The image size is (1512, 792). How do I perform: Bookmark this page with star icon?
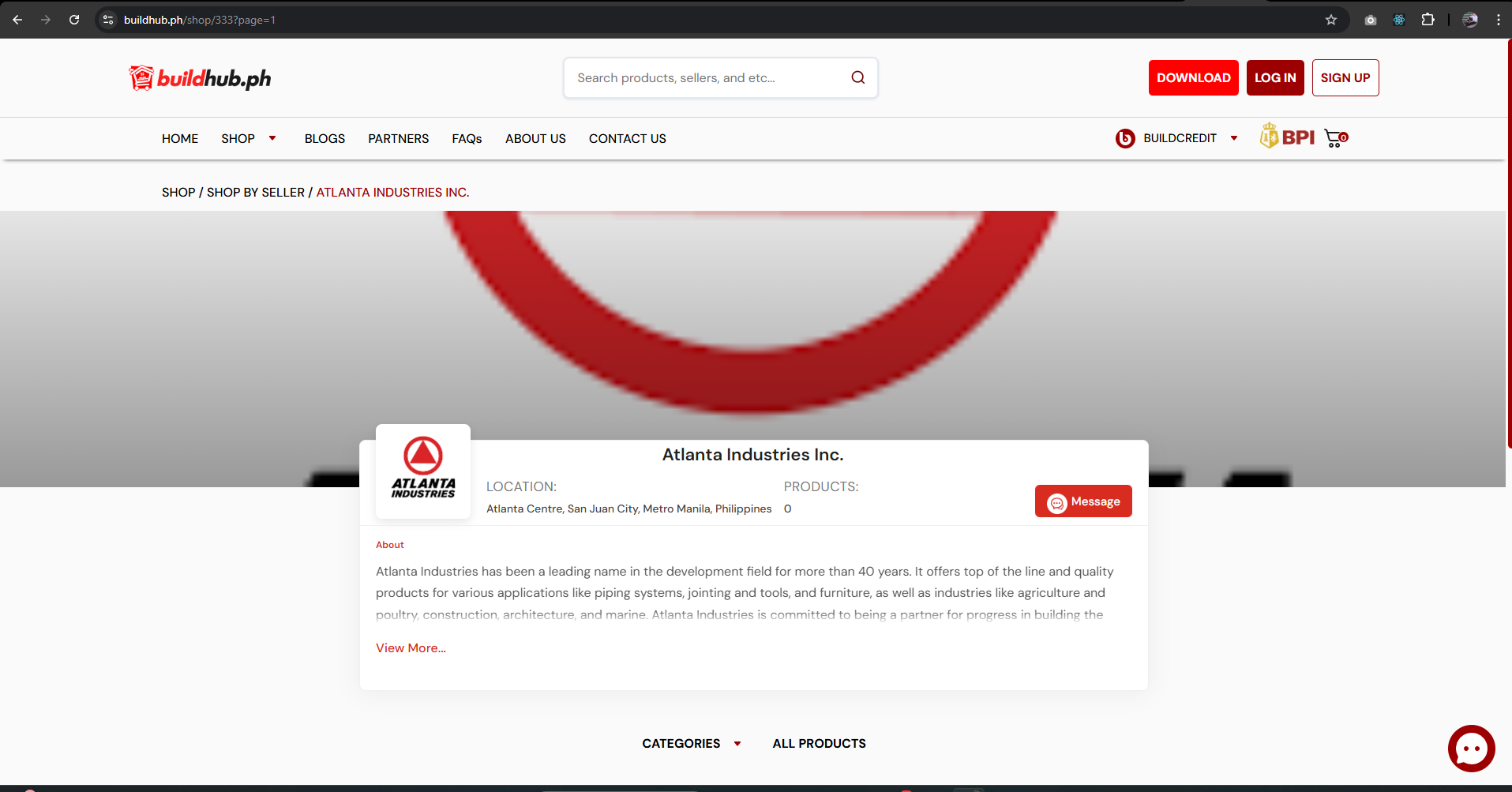pyautogui.click(x=1331, y=20)
